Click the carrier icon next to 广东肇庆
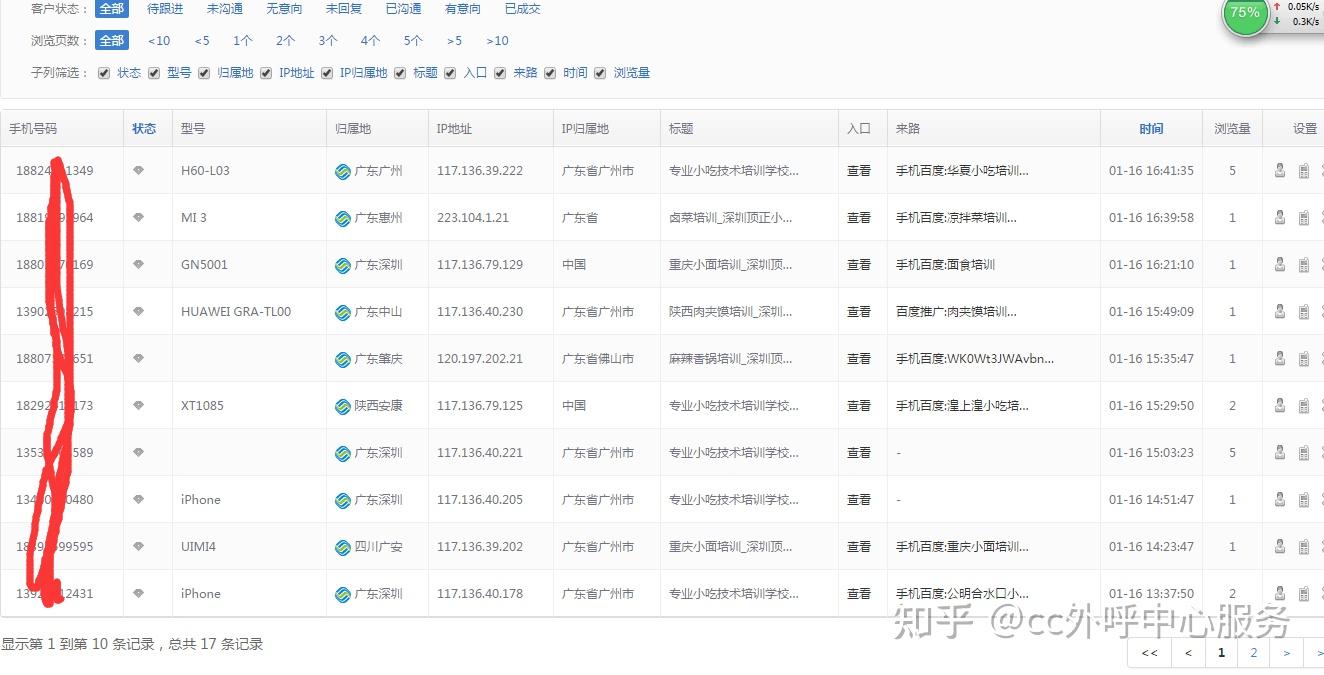Image resolution: width=1324 pixels, height=675 pixels. point(341,358)
